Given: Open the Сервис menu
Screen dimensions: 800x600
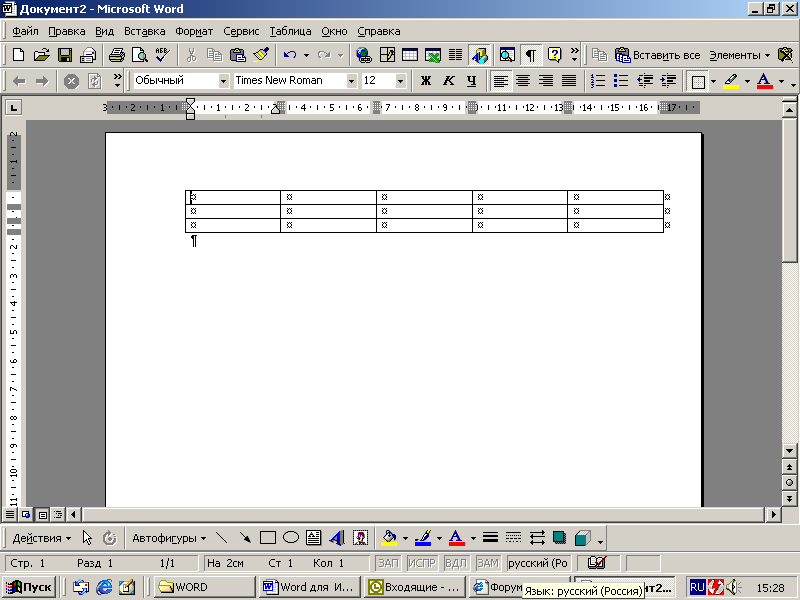Looking at the screenshot, I should point(241,31).
